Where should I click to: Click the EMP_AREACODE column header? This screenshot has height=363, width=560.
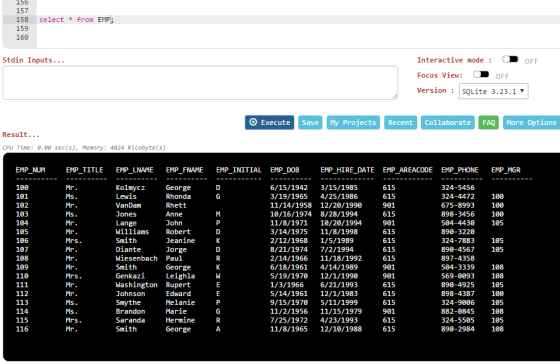(408, 170)
